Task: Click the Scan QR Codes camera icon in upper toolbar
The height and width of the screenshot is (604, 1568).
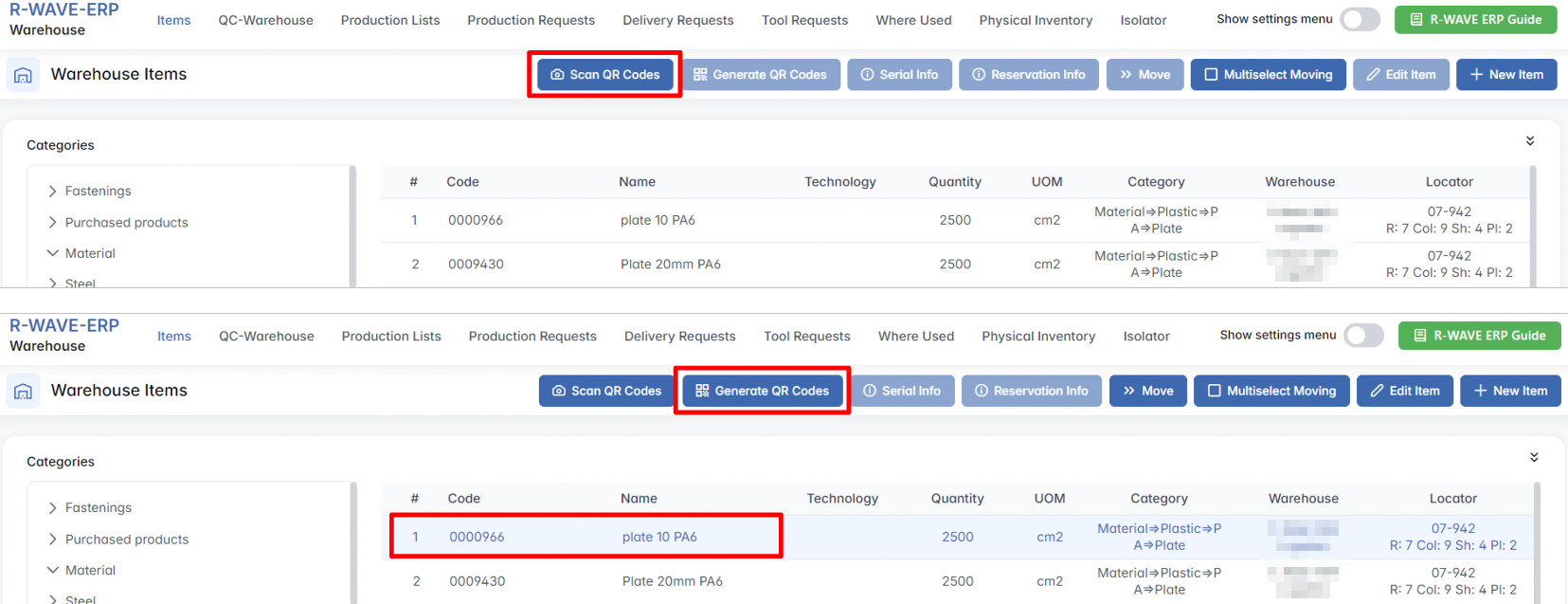Action: (x=557, y=75)
